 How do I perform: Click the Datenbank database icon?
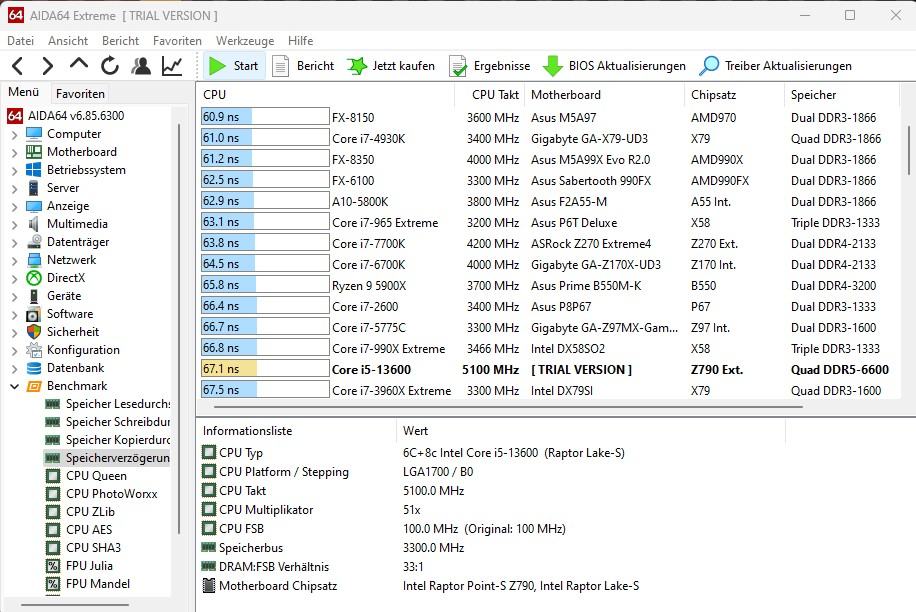[34, 368]
